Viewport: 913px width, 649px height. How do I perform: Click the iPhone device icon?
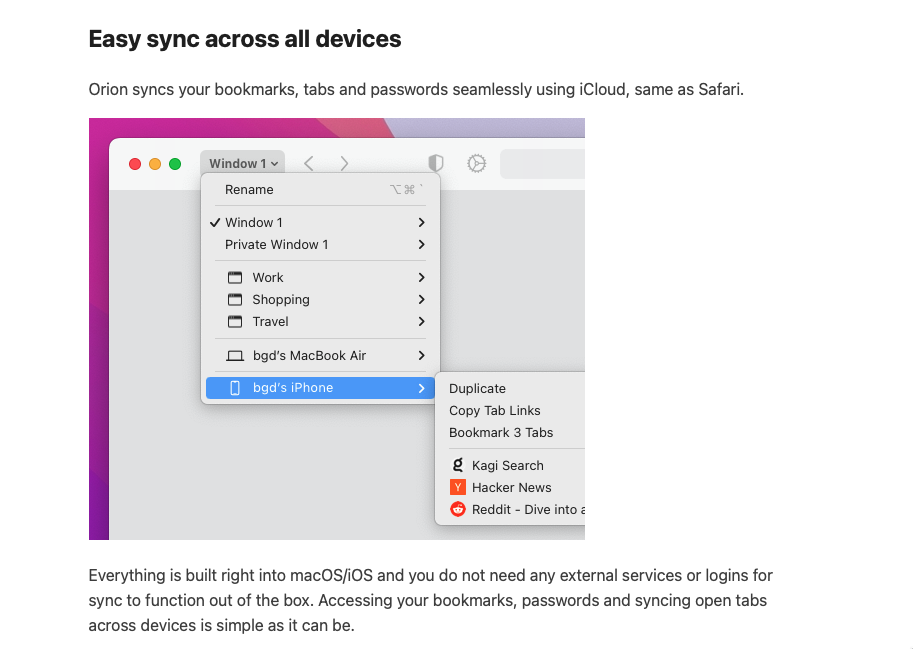point(235,388)
